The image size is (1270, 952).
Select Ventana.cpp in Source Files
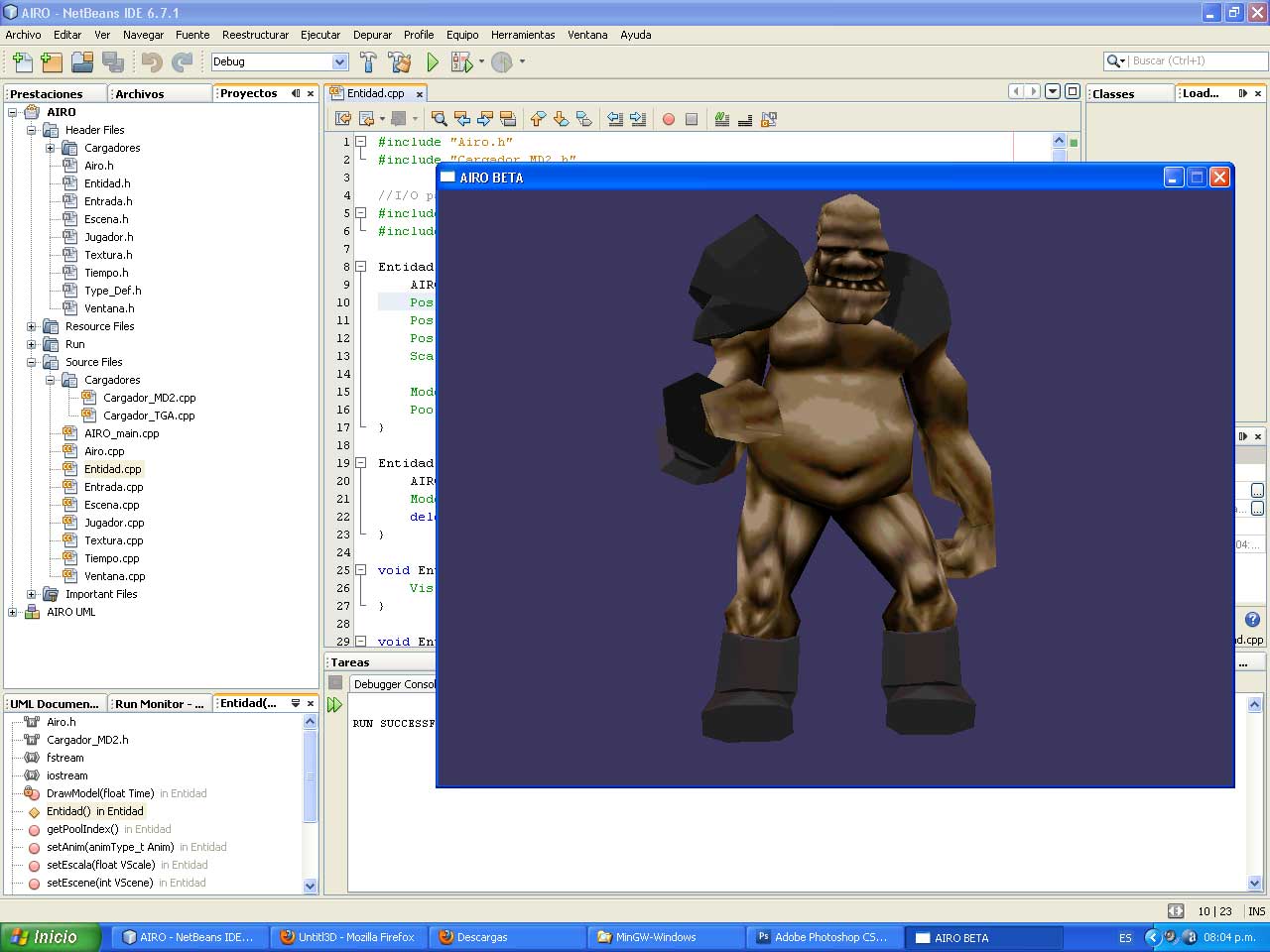pyautogui.click(x=114, y=576)
